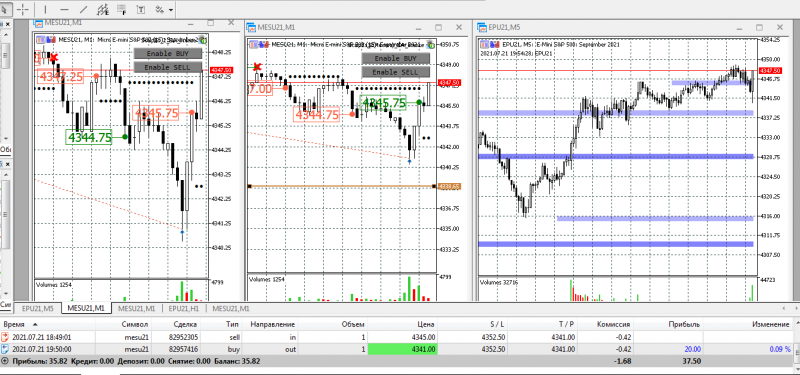Viewport: 800px width, 375px height.
Task: Click Enable SELL in second chart
Action: tap(396, 72)
